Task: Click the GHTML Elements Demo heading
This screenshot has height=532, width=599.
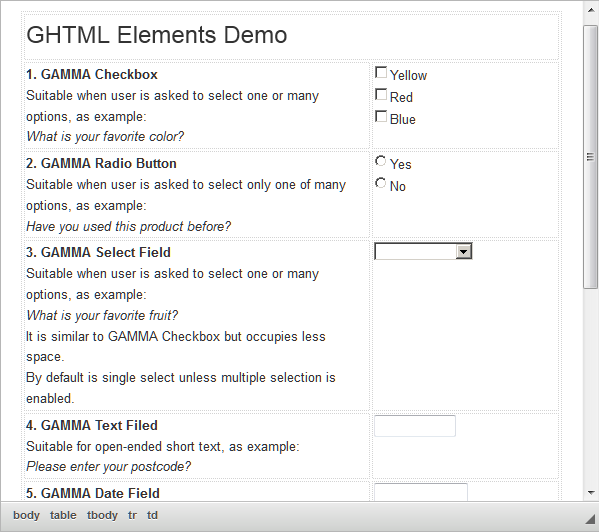Action: 157,35
